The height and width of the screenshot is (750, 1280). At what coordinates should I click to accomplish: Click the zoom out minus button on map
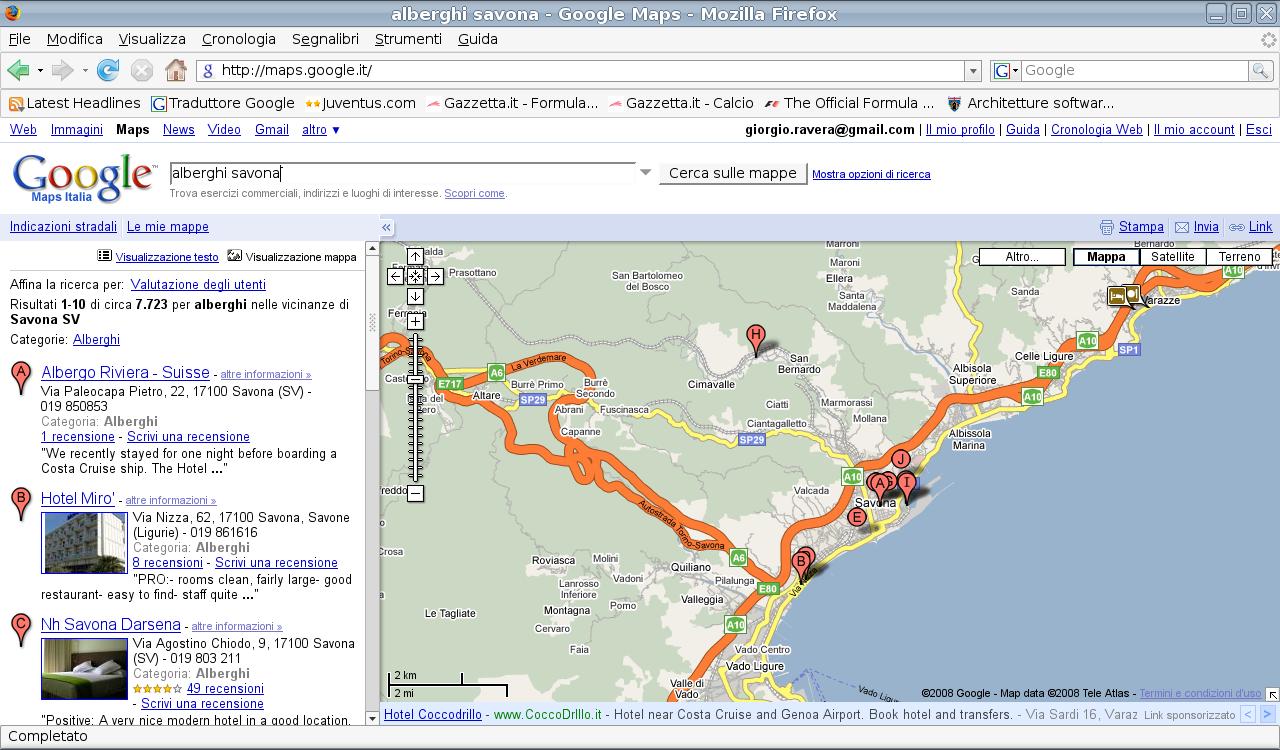[415, 493]
